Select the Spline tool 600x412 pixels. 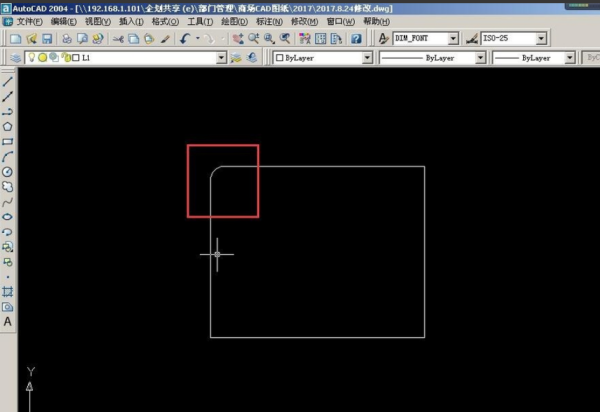point(8,202)
